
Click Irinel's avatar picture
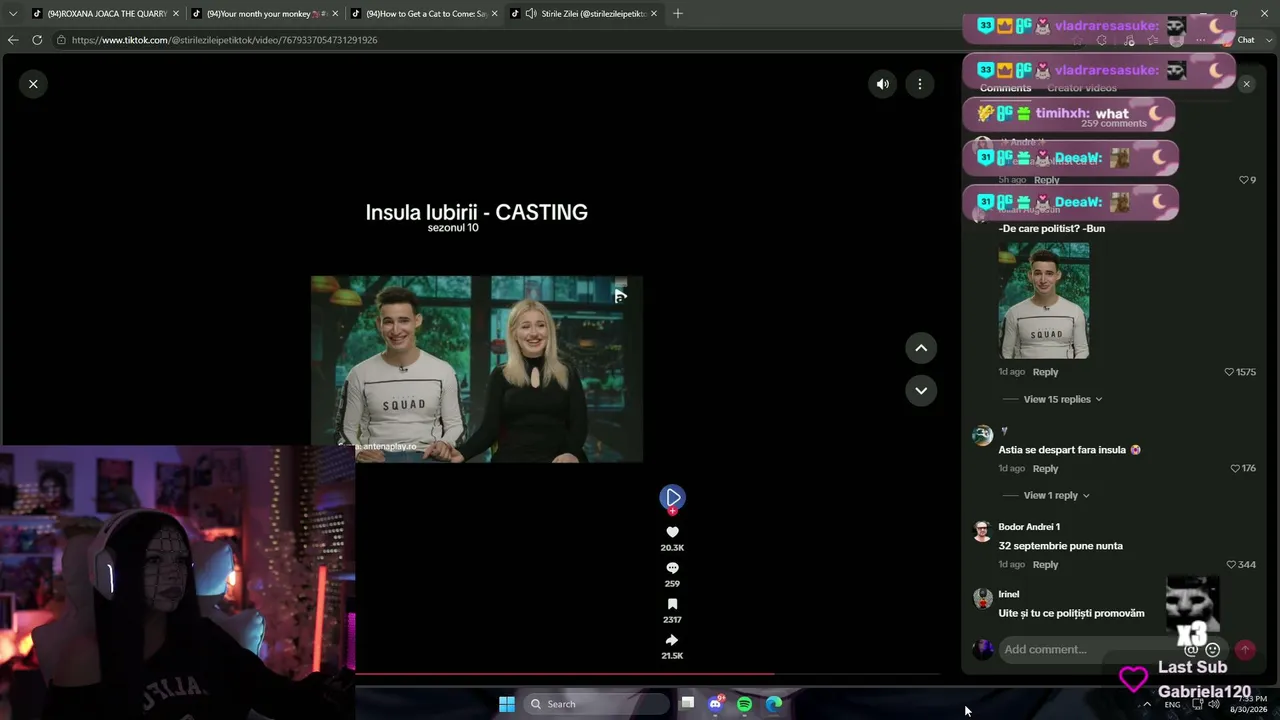983,598
